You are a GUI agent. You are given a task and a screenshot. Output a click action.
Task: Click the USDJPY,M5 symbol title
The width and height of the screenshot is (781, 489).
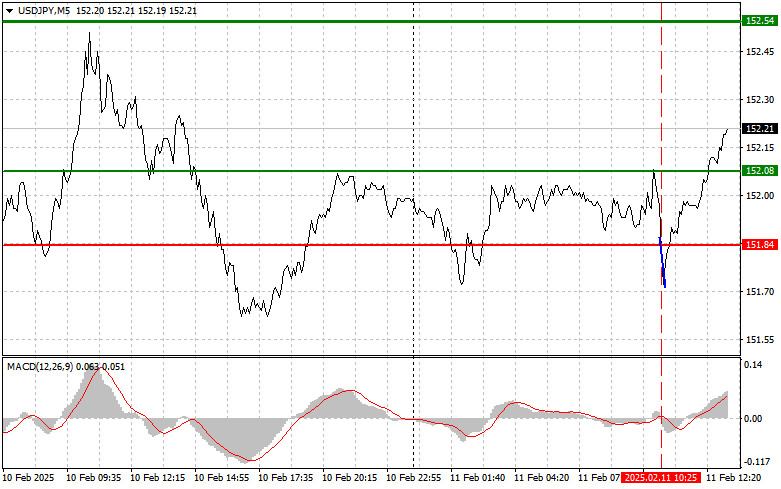44,11
